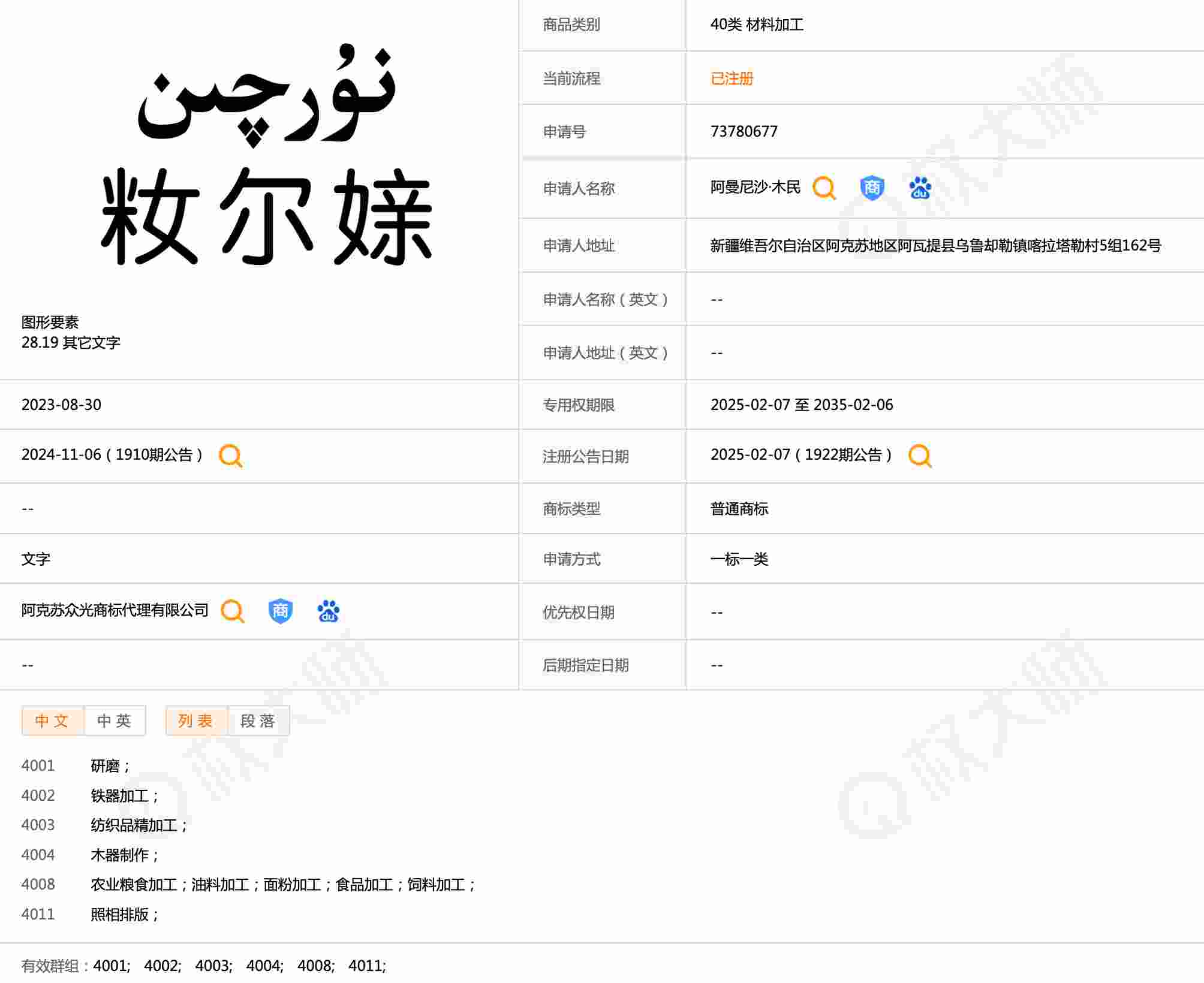Click application number 73780677

tap(744, 132)
